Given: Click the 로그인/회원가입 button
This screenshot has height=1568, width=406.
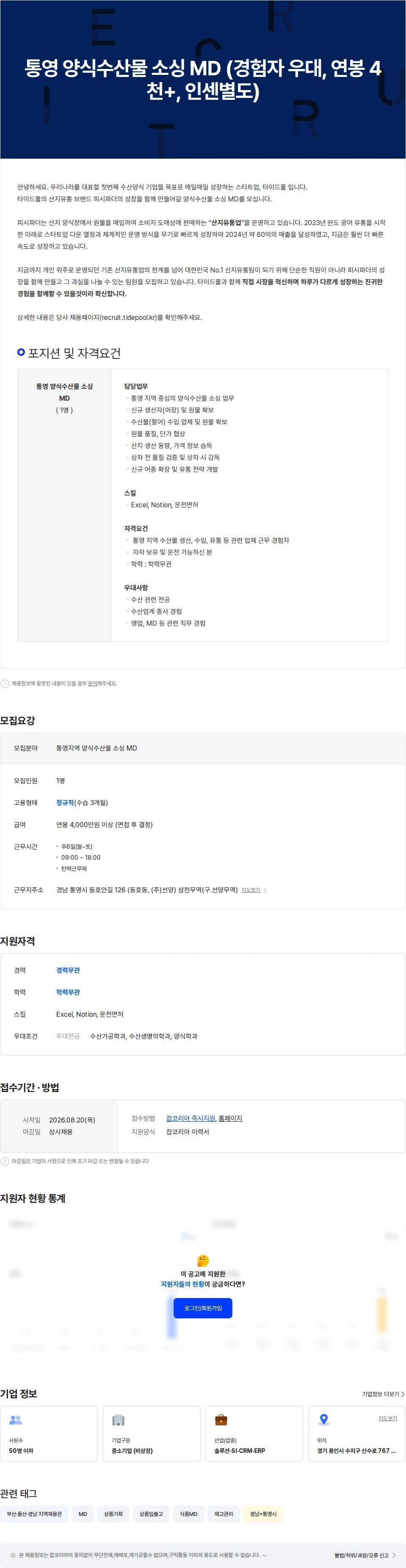Looking at the screenshot, I should (203, 1307).
